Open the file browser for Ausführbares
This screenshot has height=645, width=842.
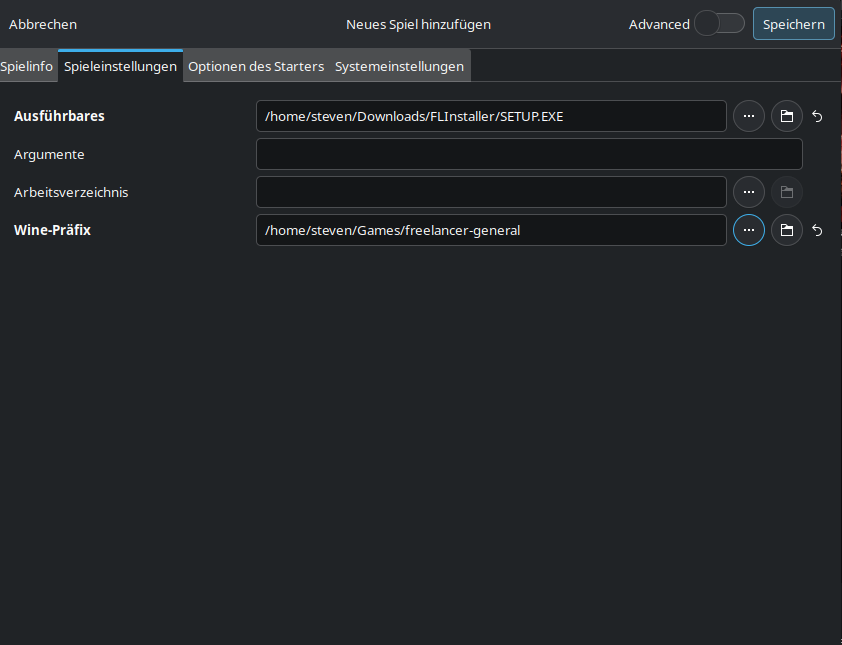tap(748, 116)
